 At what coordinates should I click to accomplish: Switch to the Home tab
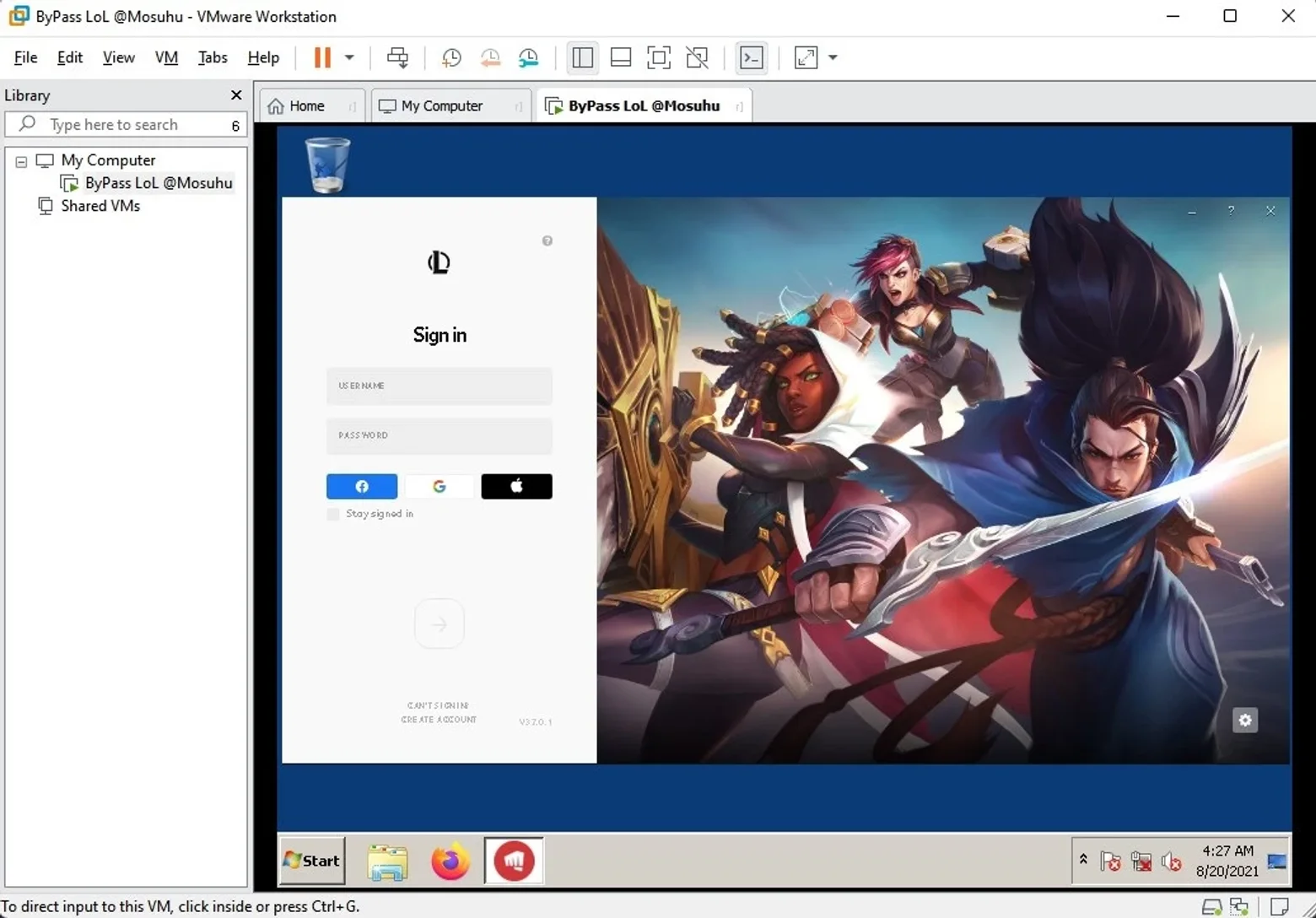307,106
